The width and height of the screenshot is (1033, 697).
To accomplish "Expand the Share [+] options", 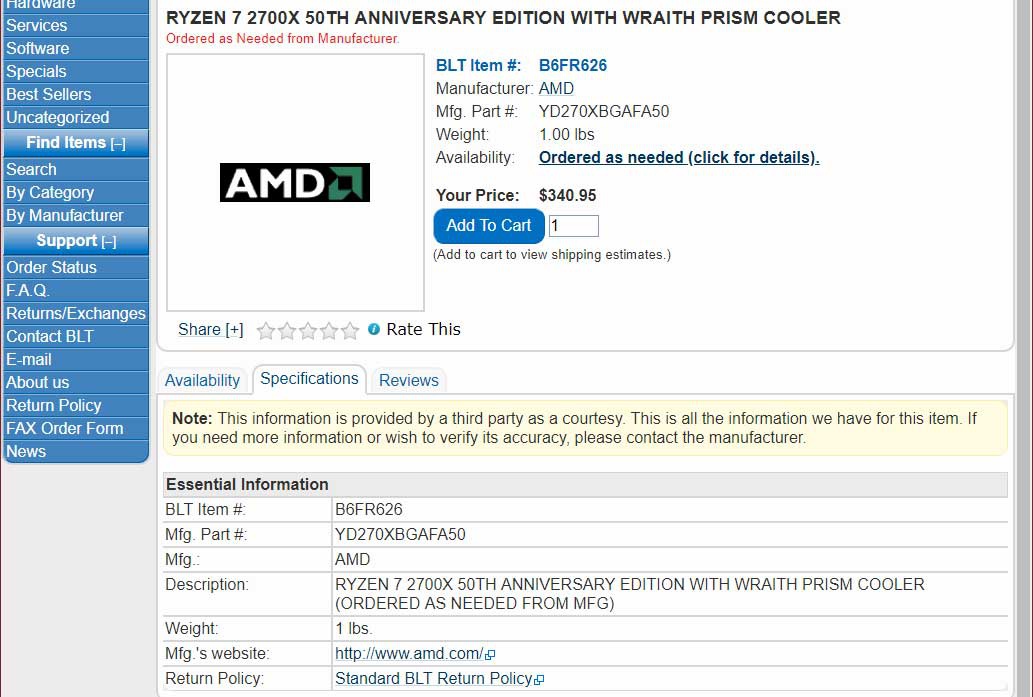I will coord(211,329).
